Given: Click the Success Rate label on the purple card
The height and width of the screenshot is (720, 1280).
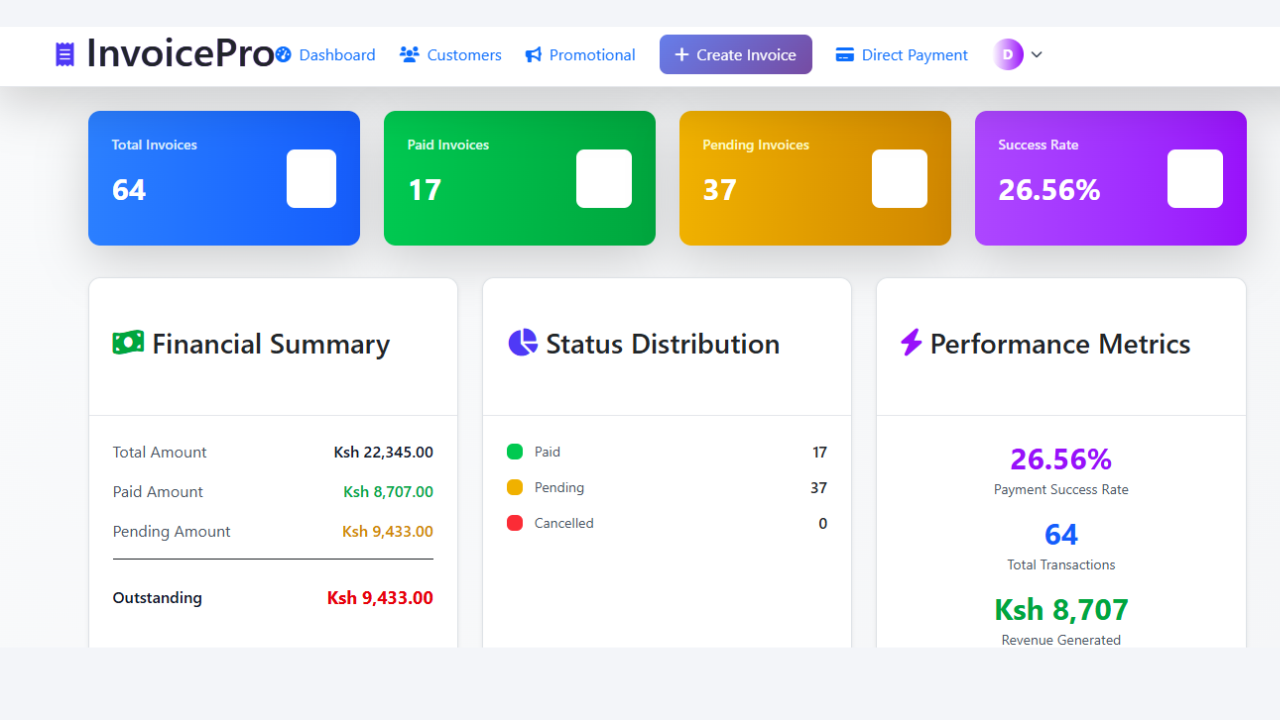Looking at the screenshot, I should coord(1038,145).
